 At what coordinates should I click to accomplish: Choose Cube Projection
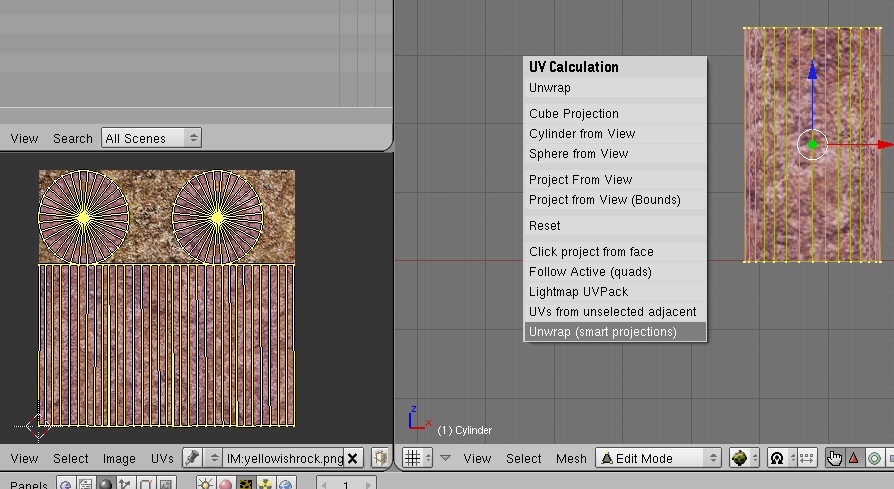pos(615,113)
